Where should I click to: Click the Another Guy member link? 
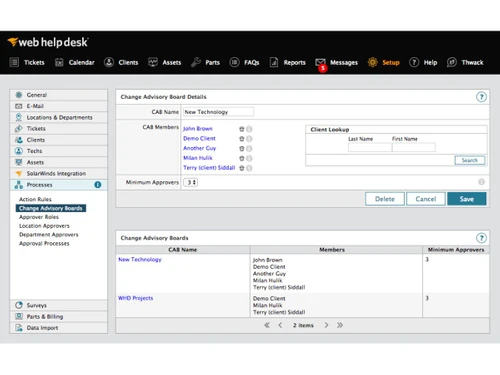coord(200,148)
